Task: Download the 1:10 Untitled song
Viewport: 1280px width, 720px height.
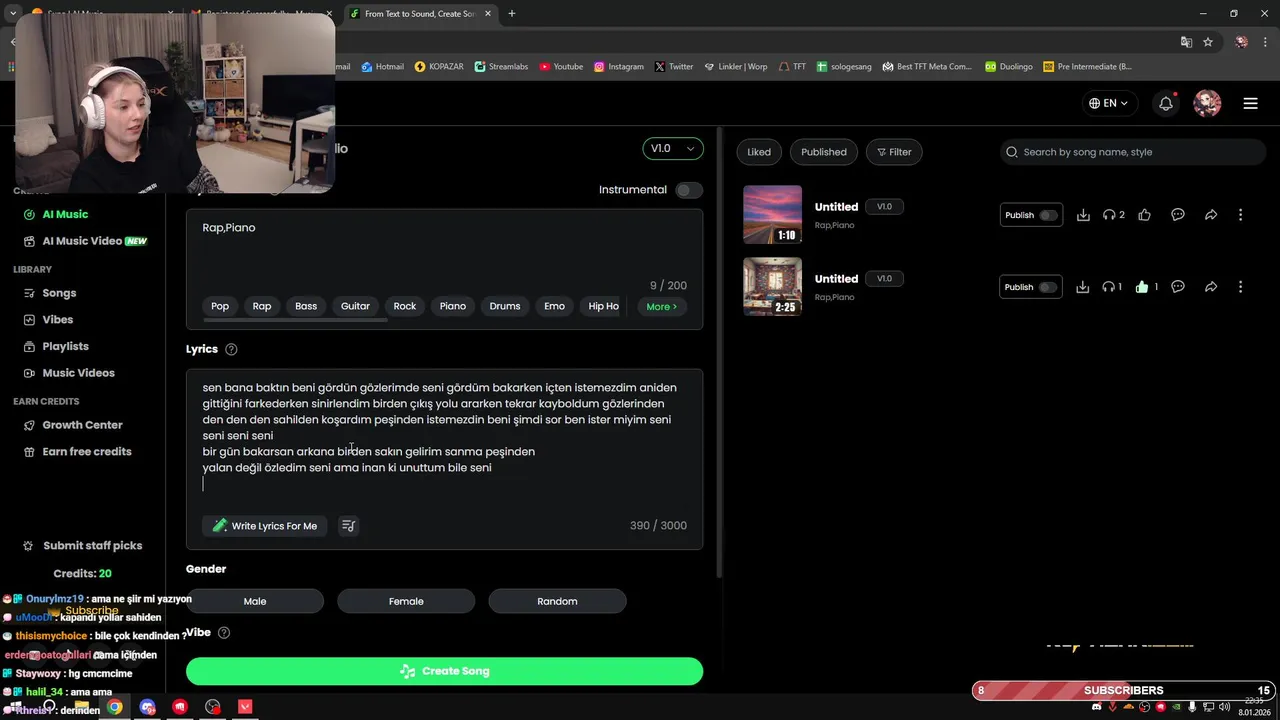Action: [1083, 215]
